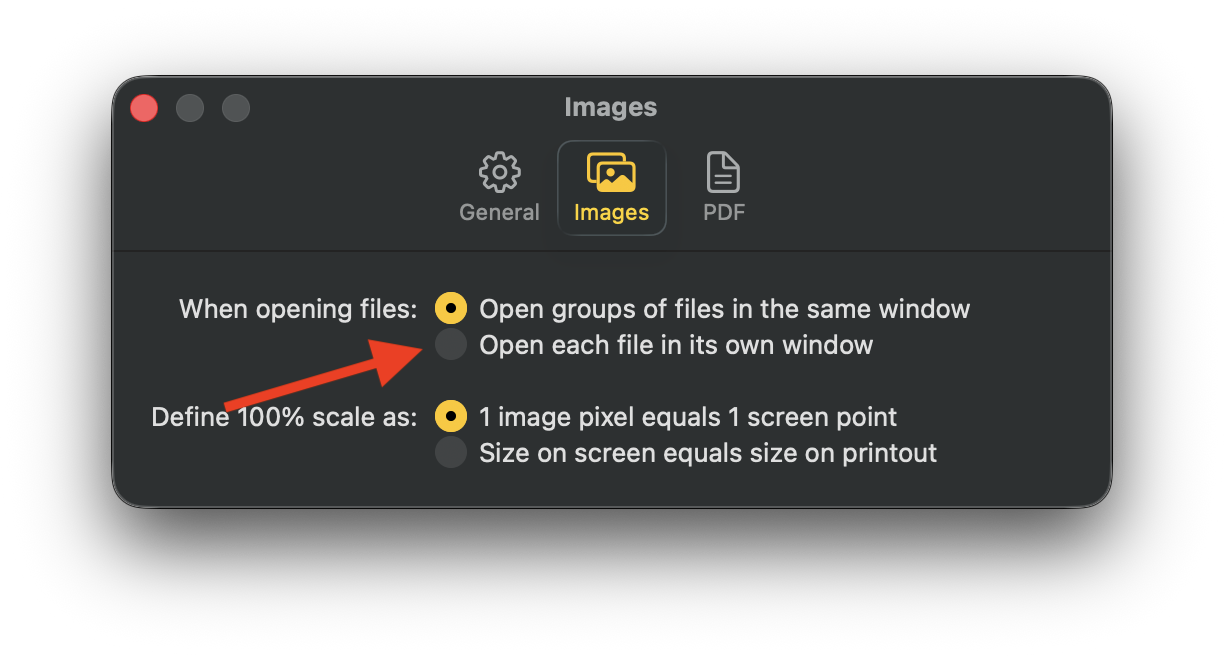Open the General gear icon tab

[499, 173]
